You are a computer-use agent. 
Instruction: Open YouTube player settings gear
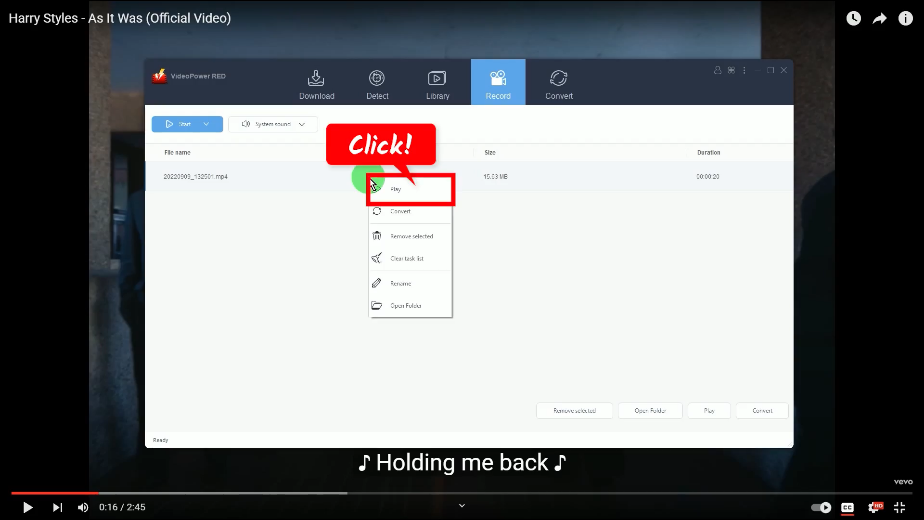click(x=875, y=507)
